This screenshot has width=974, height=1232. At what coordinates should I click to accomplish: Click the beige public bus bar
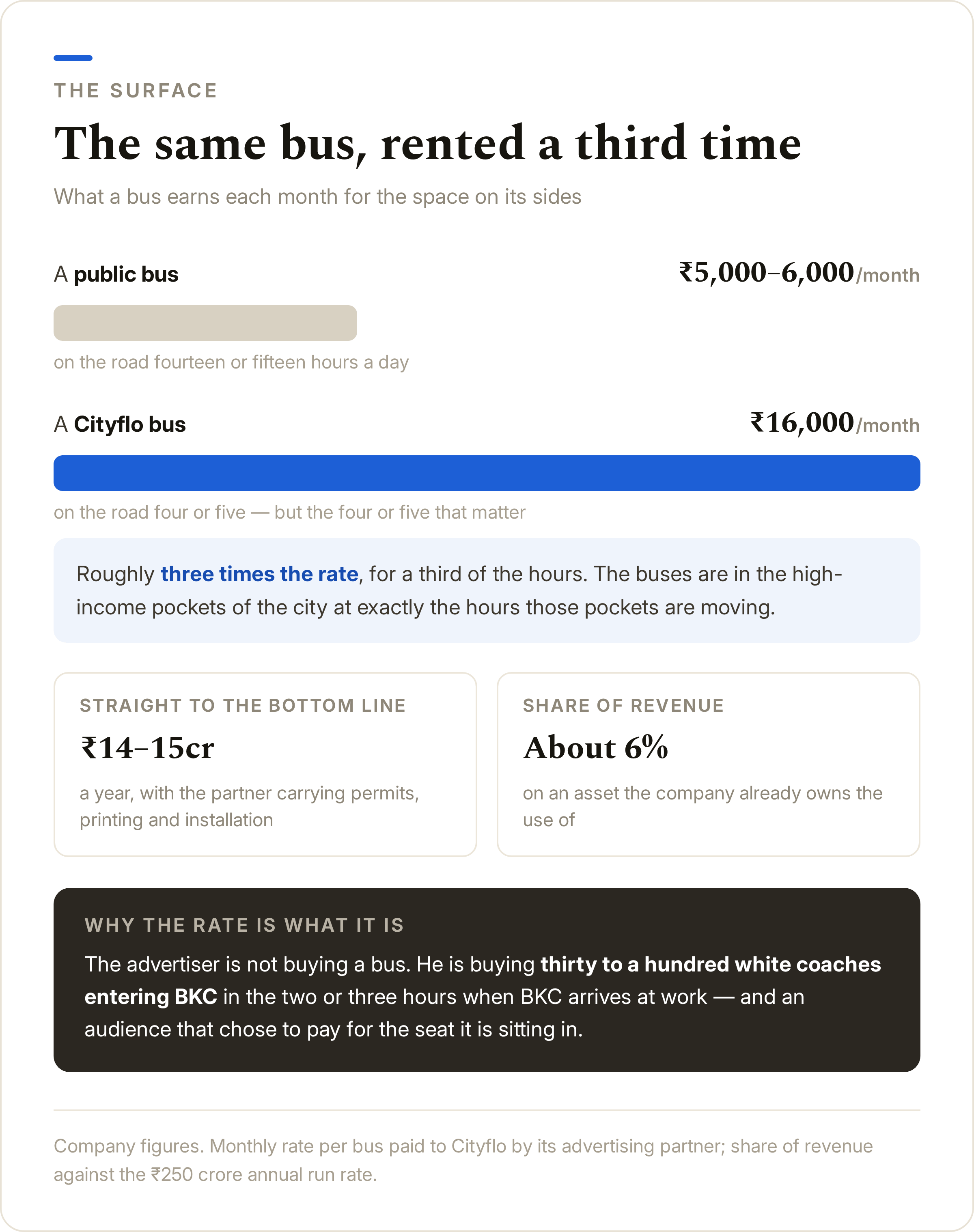205,323
